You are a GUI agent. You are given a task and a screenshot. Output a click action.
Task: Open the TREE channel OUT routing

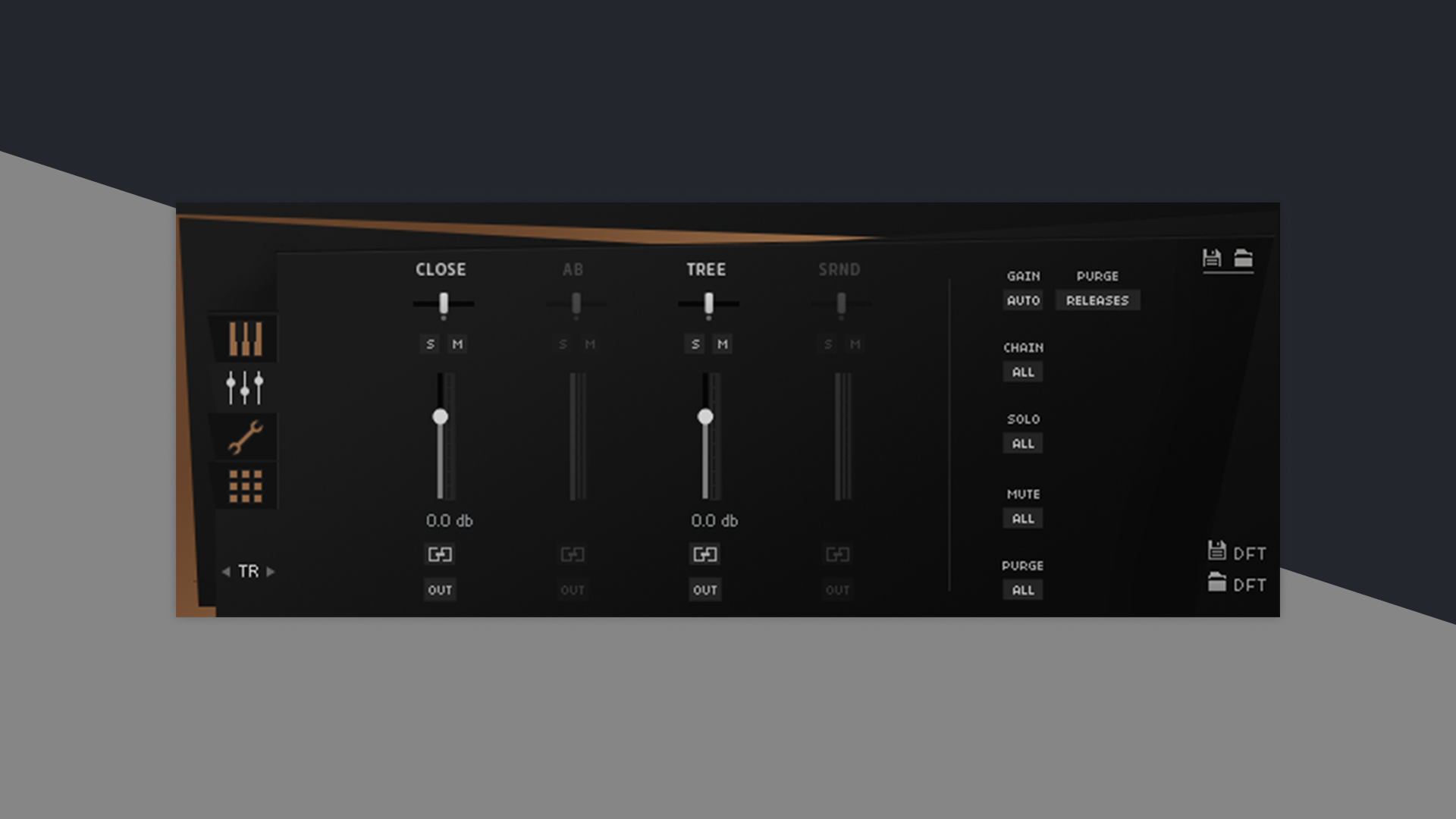pyautogui.click(x=704, y=590)
